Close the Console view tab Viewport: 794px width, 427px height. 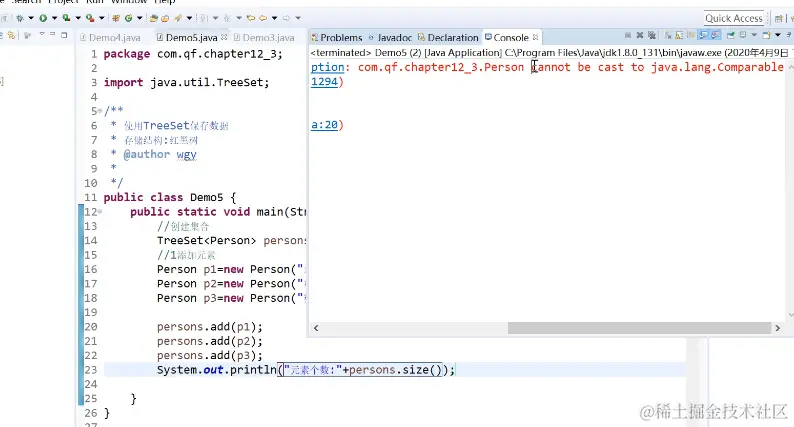[535, 37]
